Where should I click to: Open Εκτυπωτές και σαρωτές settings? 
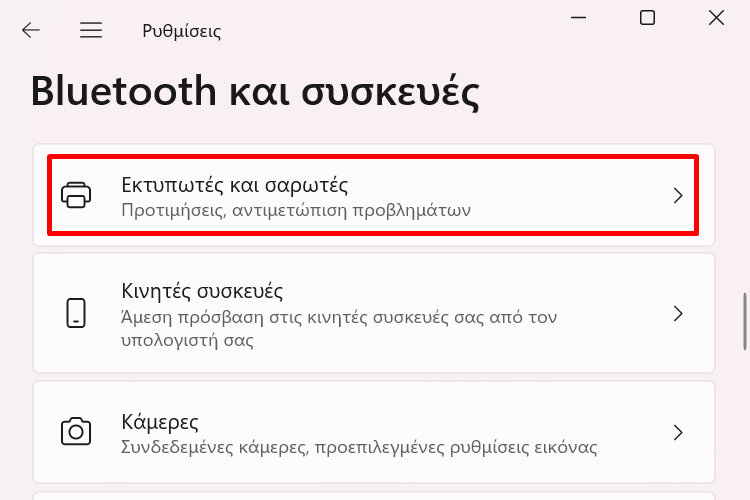pos(374,195)
